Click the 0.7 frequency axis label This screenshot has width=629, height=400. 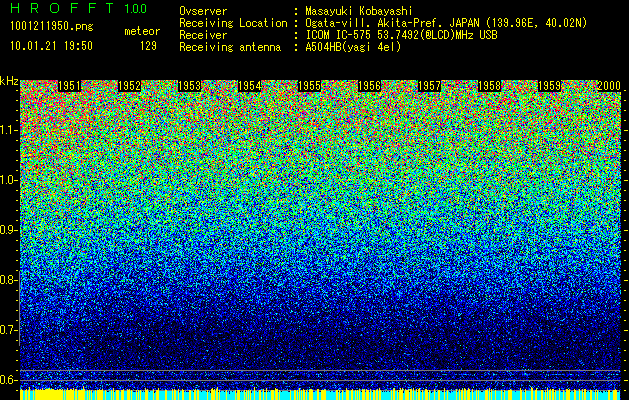click(x=8, y=330)
